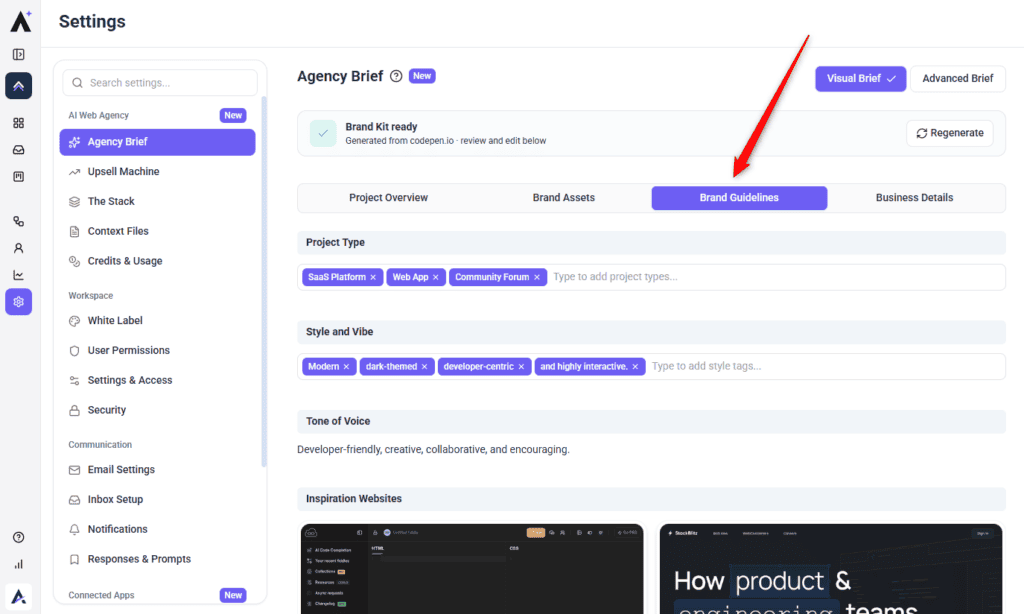Remove the Community Forum tag
This screenshot has height=614, width=1024.
[537, 278]
